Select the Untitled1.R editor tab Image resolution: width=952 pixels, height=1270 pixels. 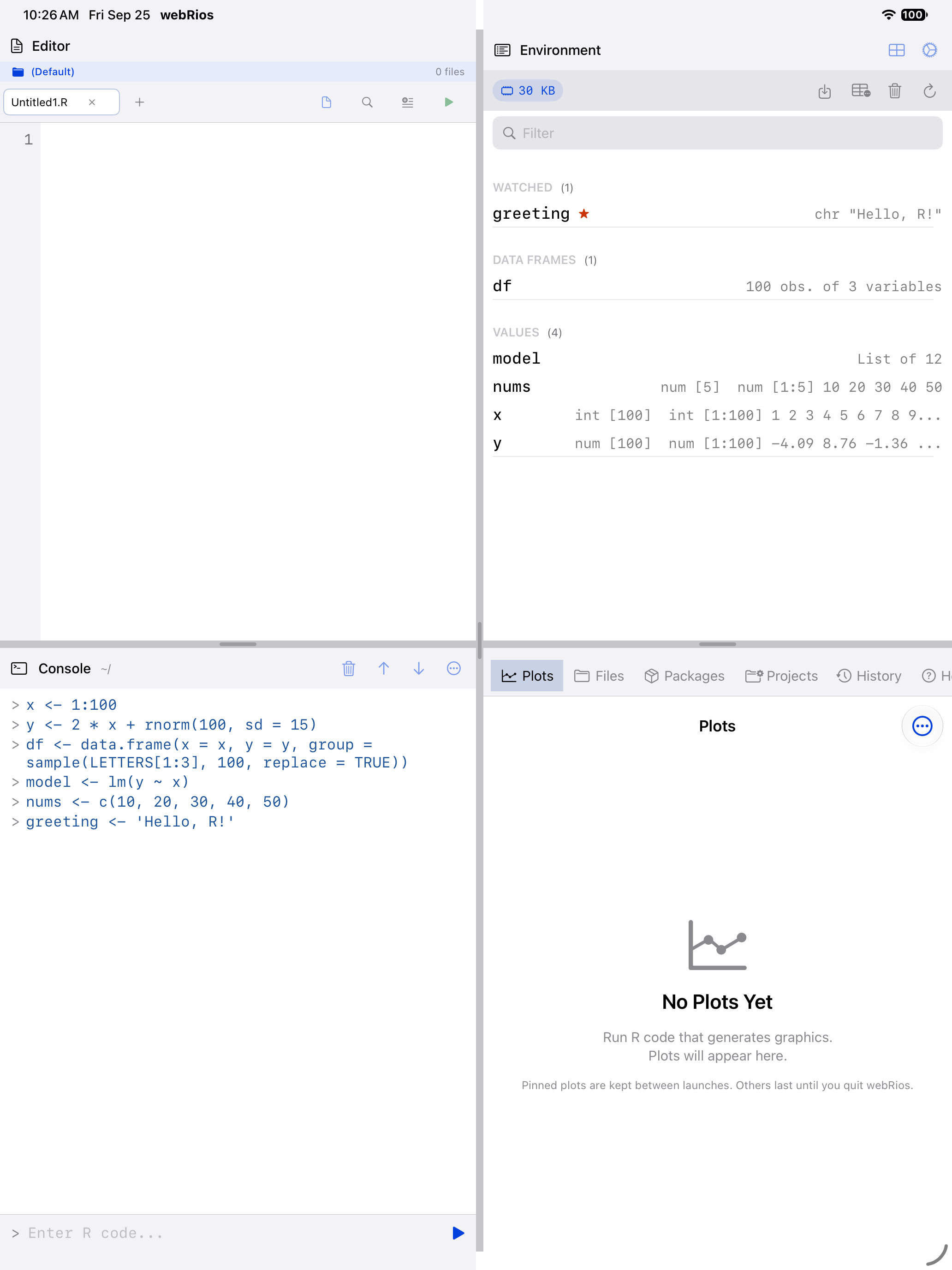click(x=61, y=102)
